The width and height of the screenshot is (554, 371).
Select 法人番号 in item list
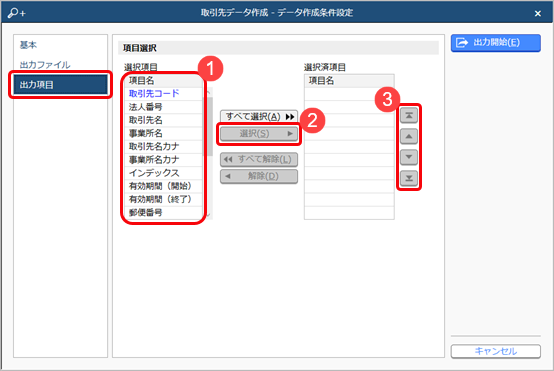[x=163, y=107]
